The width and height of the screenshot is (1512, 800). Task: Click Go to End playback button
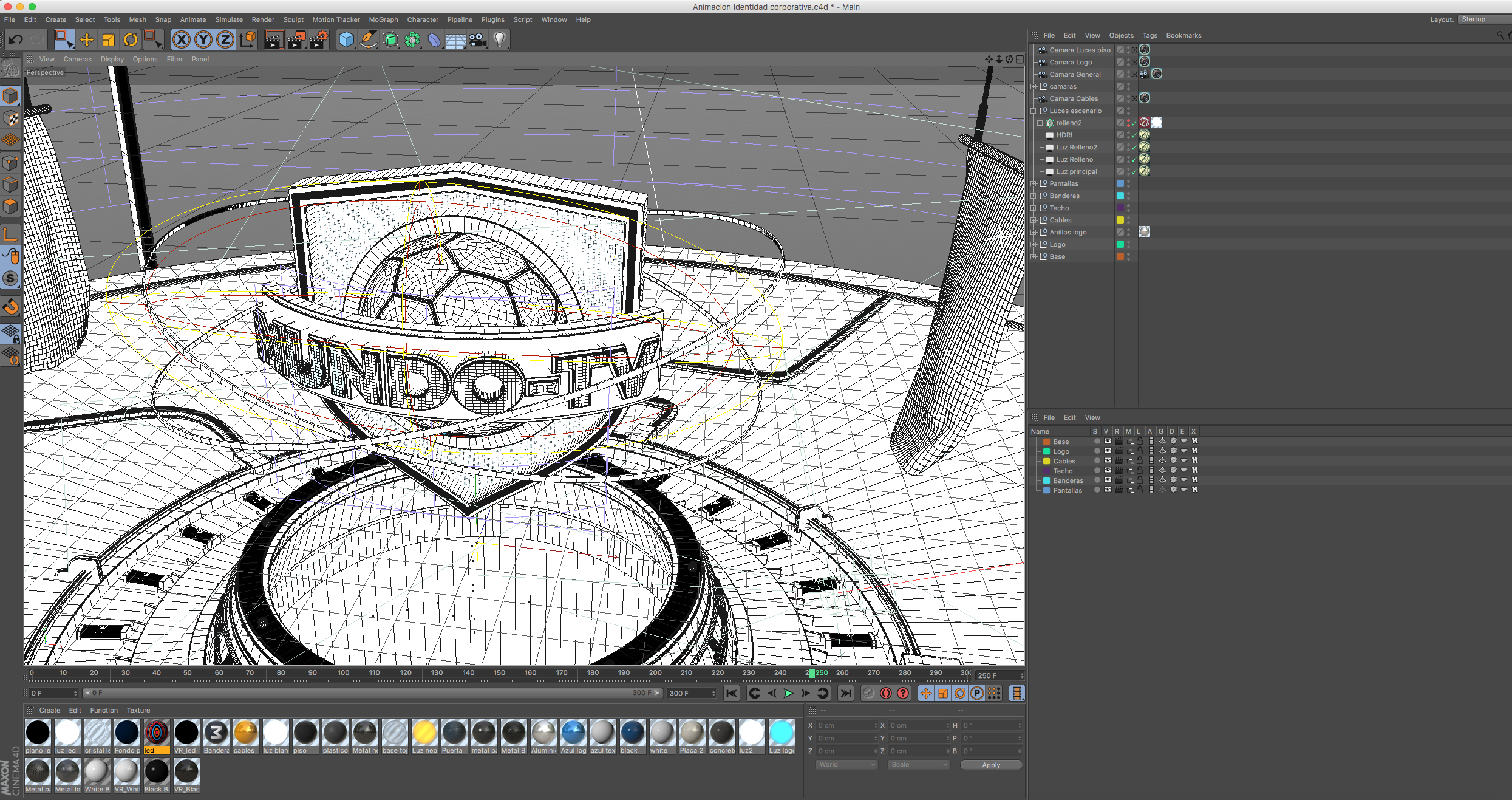[845, 693]
